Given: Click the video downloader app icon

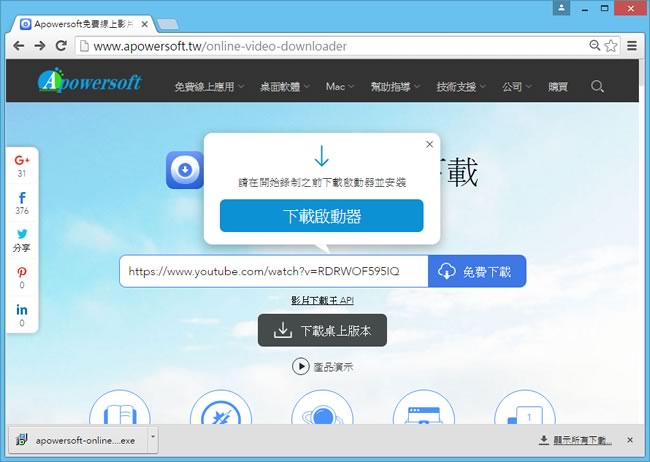Looking at the screenshot, I should (185, 170).
